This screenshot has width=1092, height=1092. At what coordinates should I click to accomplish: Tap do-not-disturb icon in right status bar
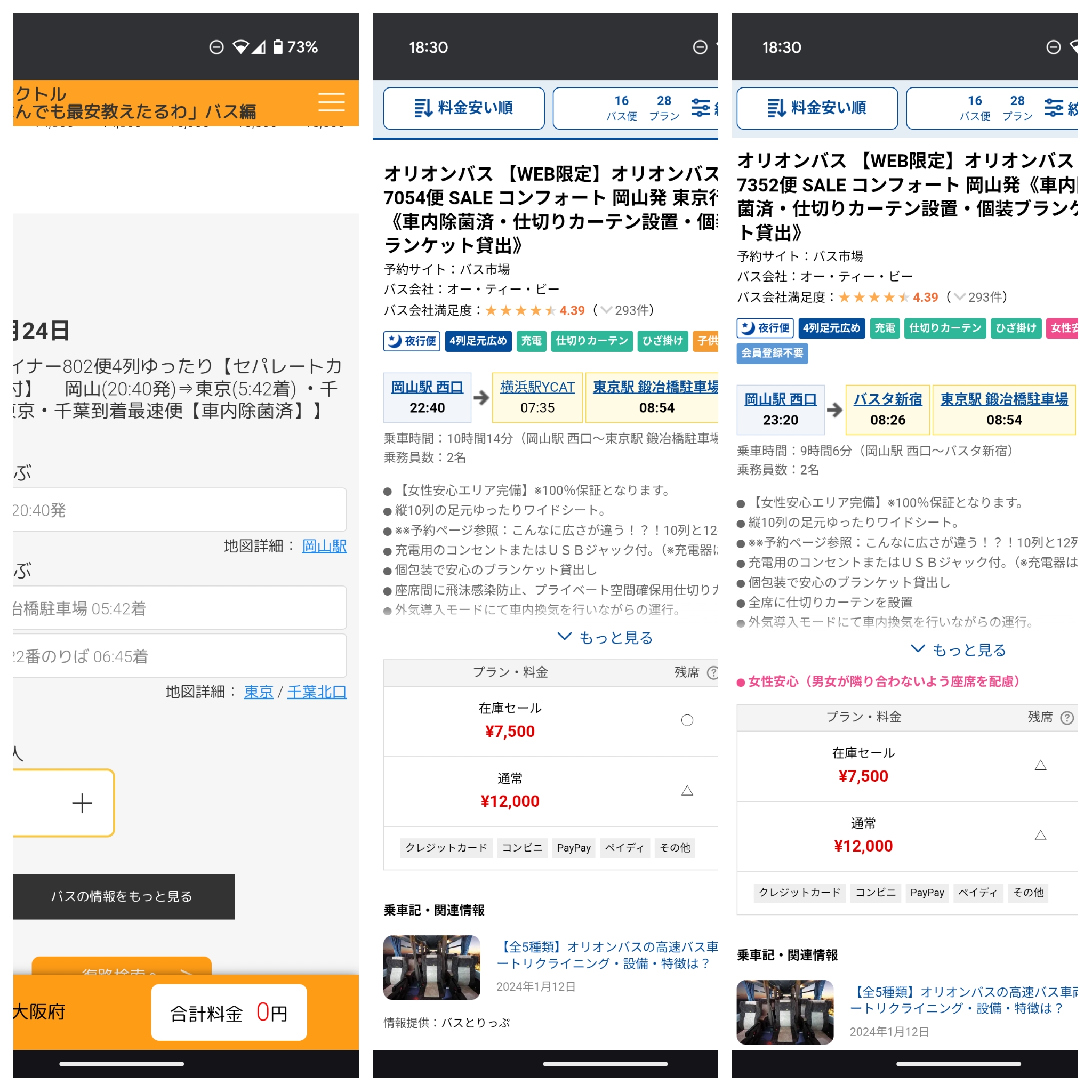(x=1054, y=47)
